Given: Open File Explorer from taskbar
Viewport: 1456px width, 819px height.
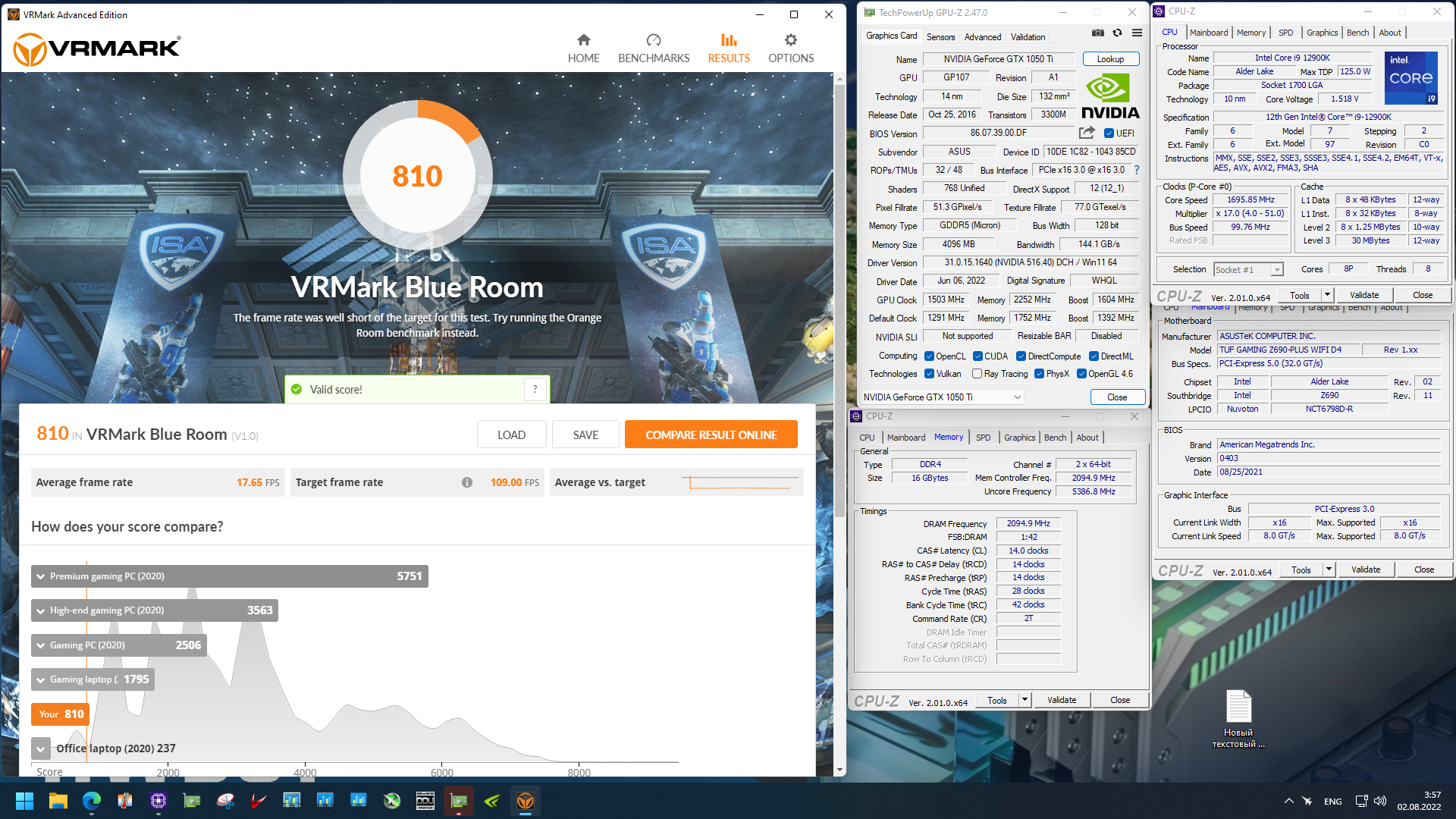Looking at the screenshot, I should pos(58,801).
